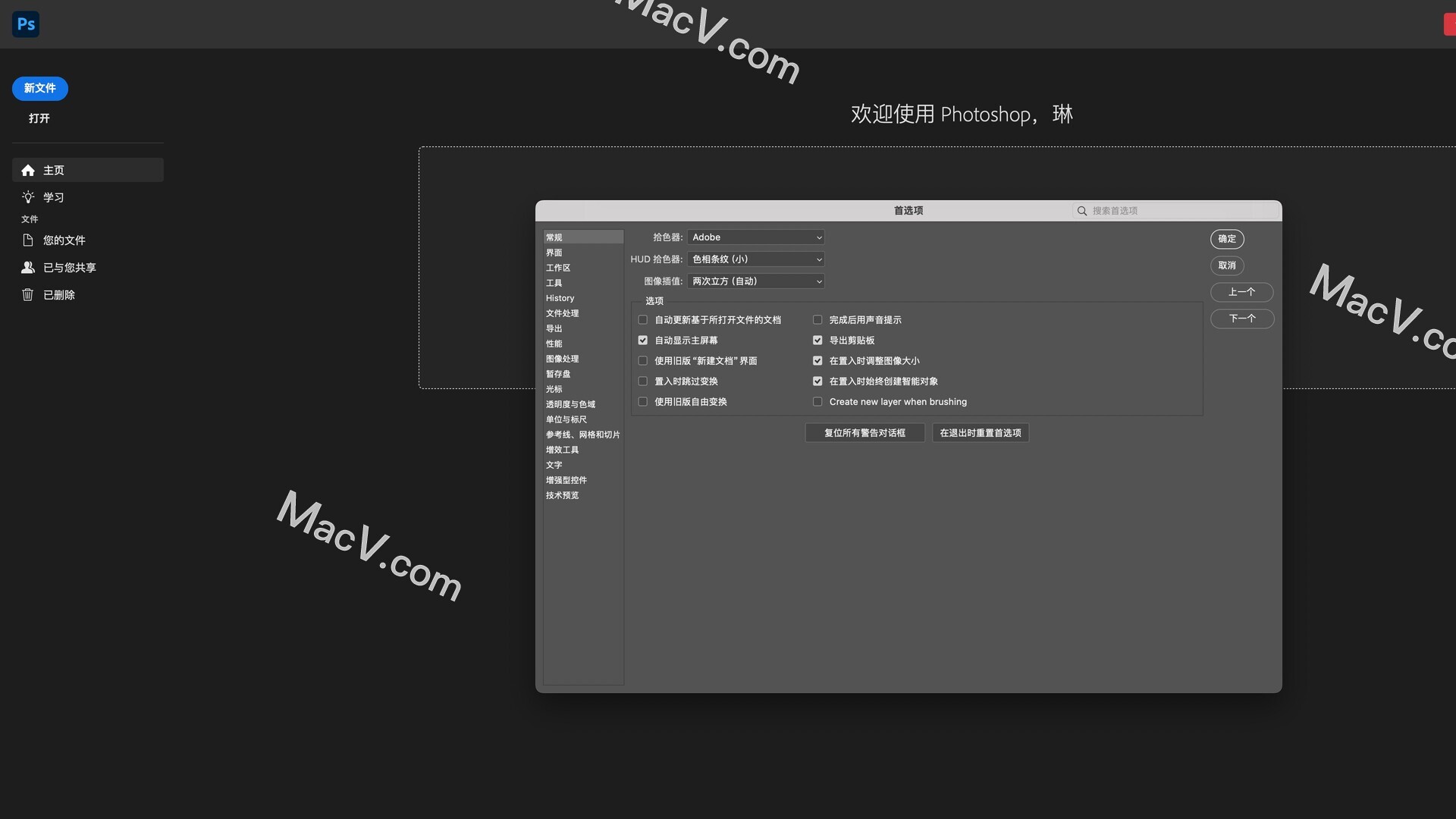Click the 您的文件 document icon

pyautogui.click(x=28, y=240)
